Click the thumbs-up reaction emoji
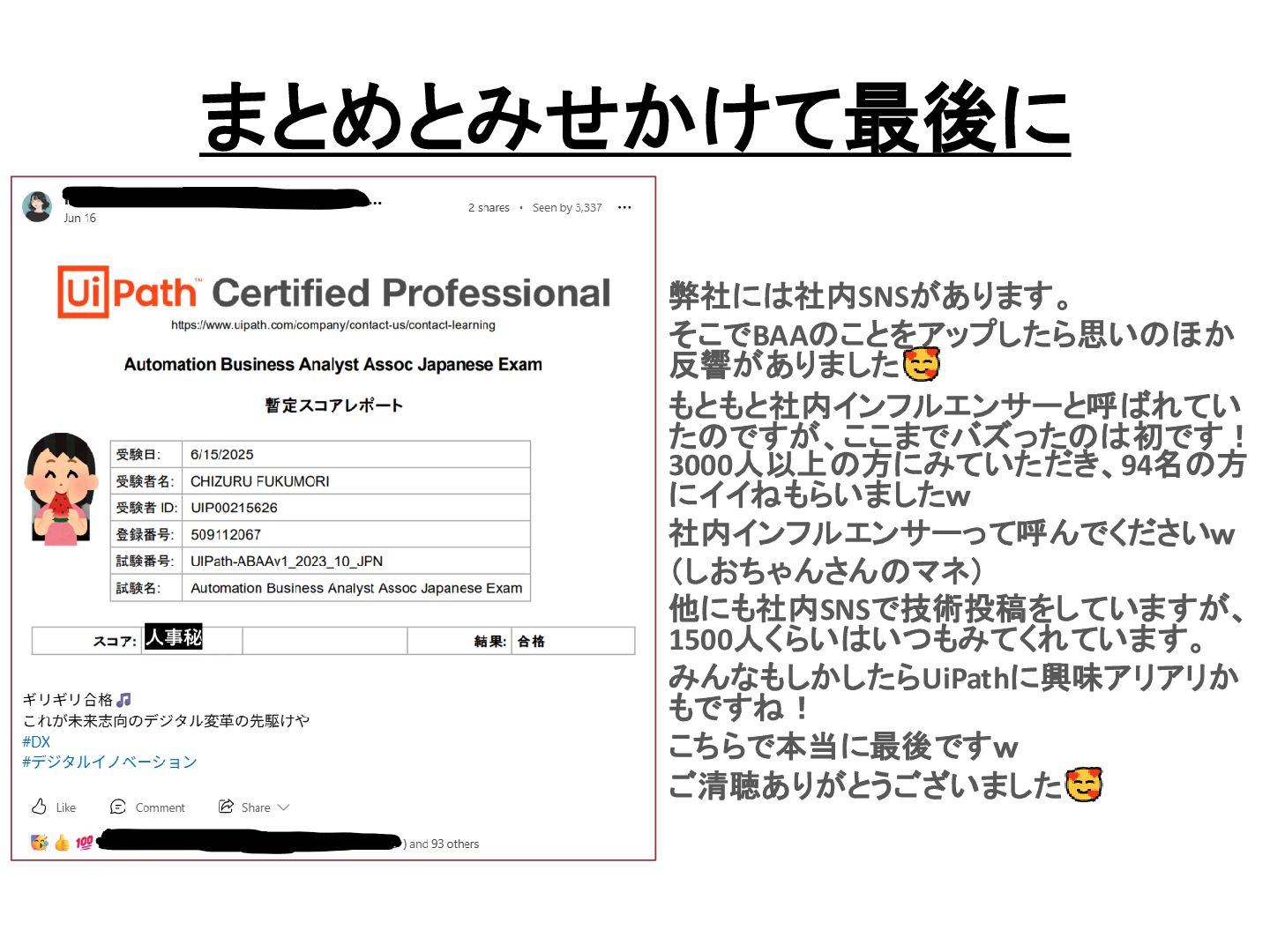The image size is (1270, 952). (62, 843)
